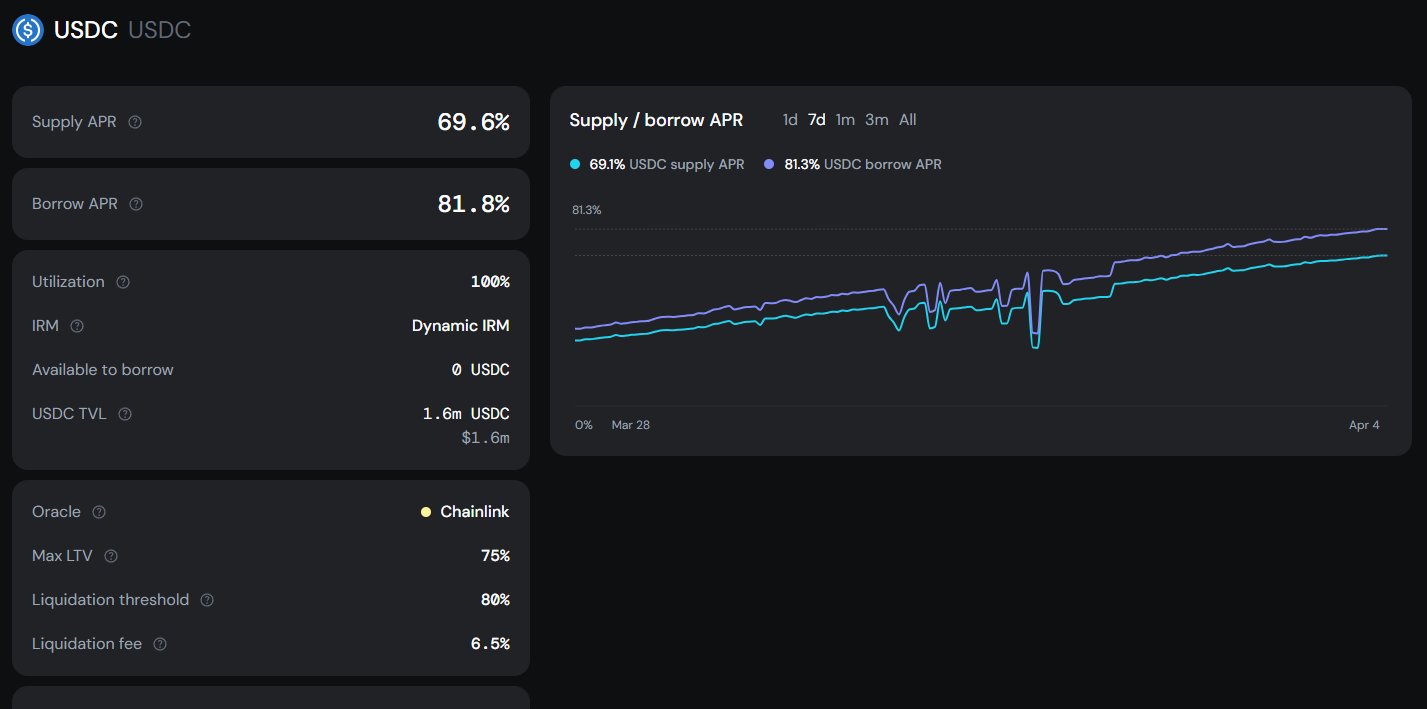This screenshot has height=709, width=1427.
Task: Click the yellow Chainlink status dot
Action: pos(426,512)
